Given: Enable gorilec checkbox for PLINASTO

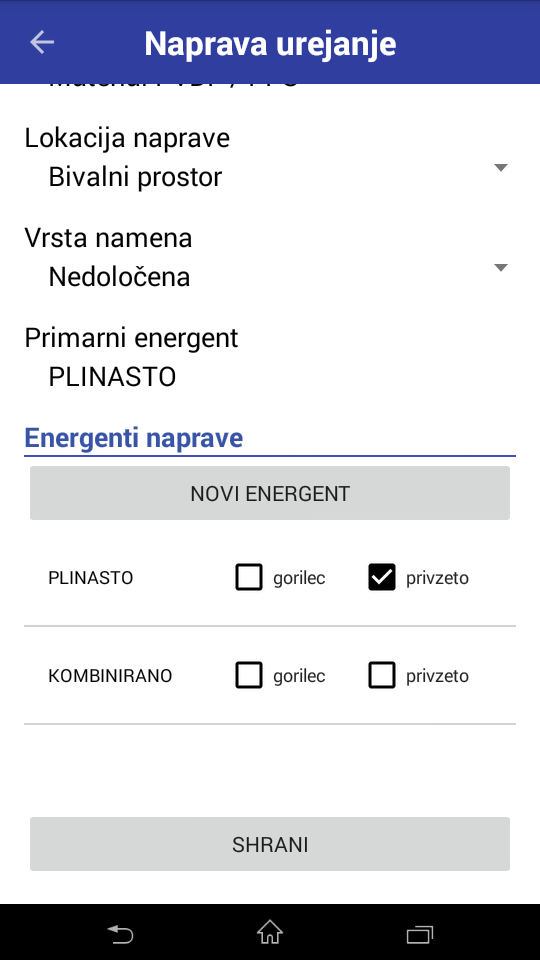Looking at the screenshot, I should (x=249, y=577).
